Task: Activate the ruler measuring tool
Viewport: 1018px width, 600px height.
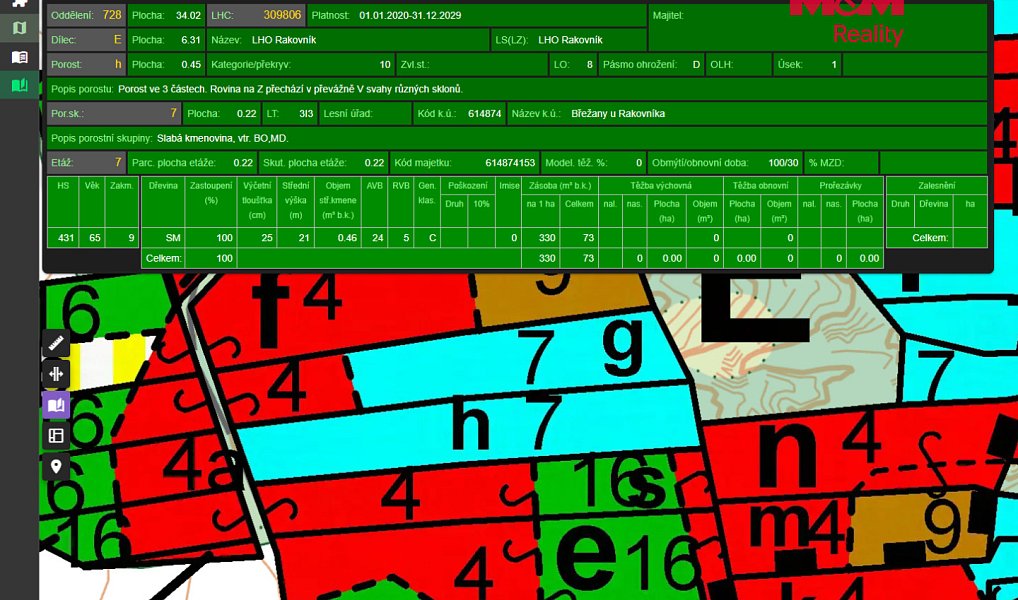Action: coord(56,343)
